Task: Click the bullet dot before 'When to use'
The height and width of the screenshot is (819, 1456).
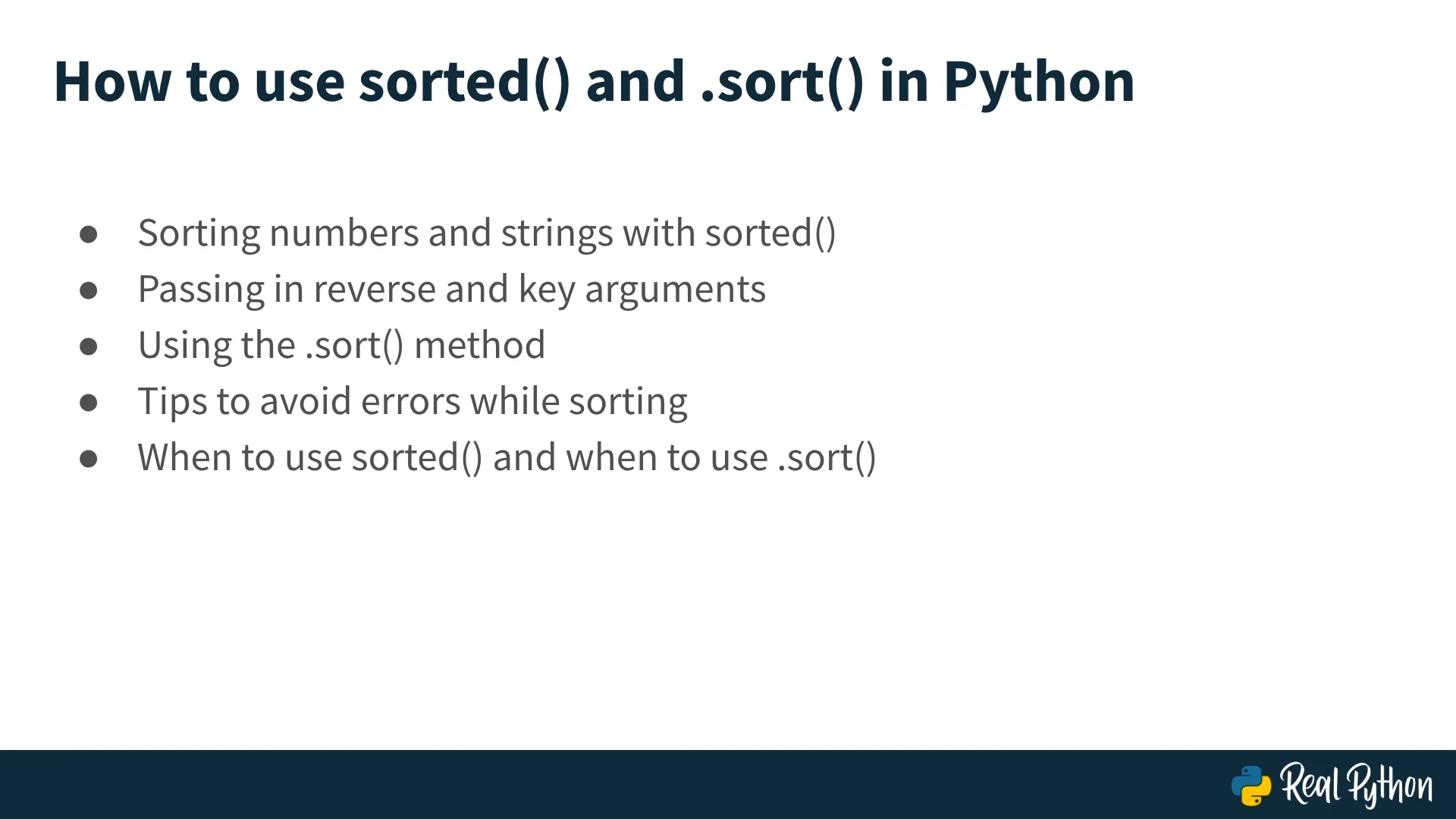Action: 88,459
